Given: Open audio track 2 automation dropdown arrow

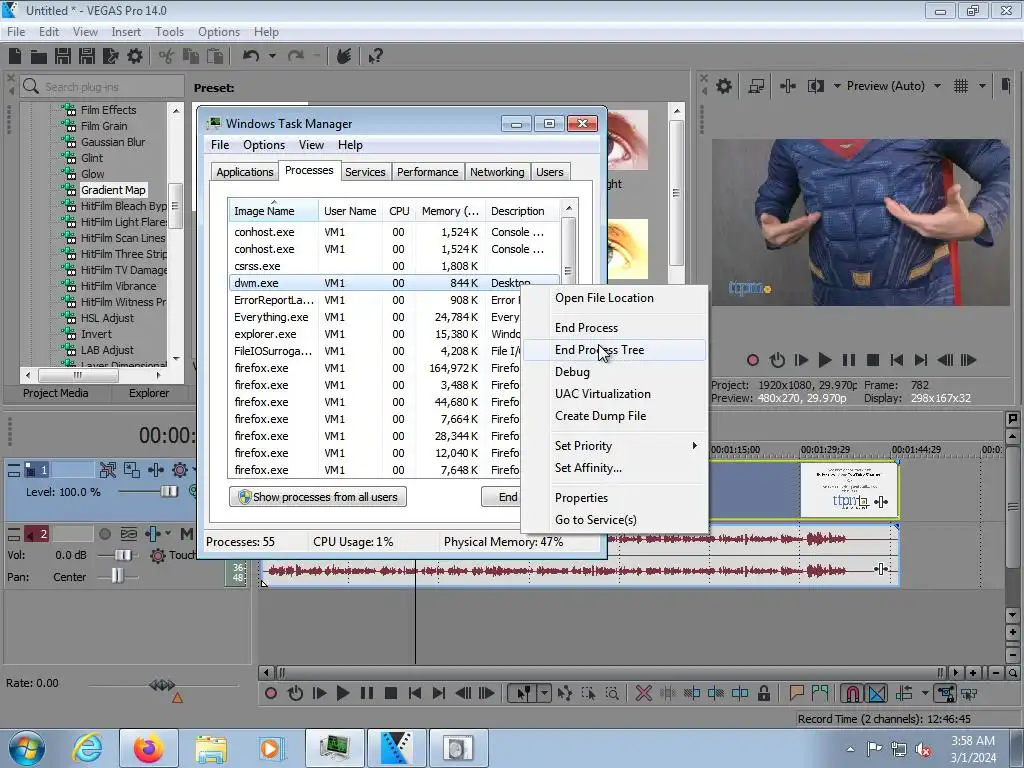Looking at the screenshot, I should [168, 534].
